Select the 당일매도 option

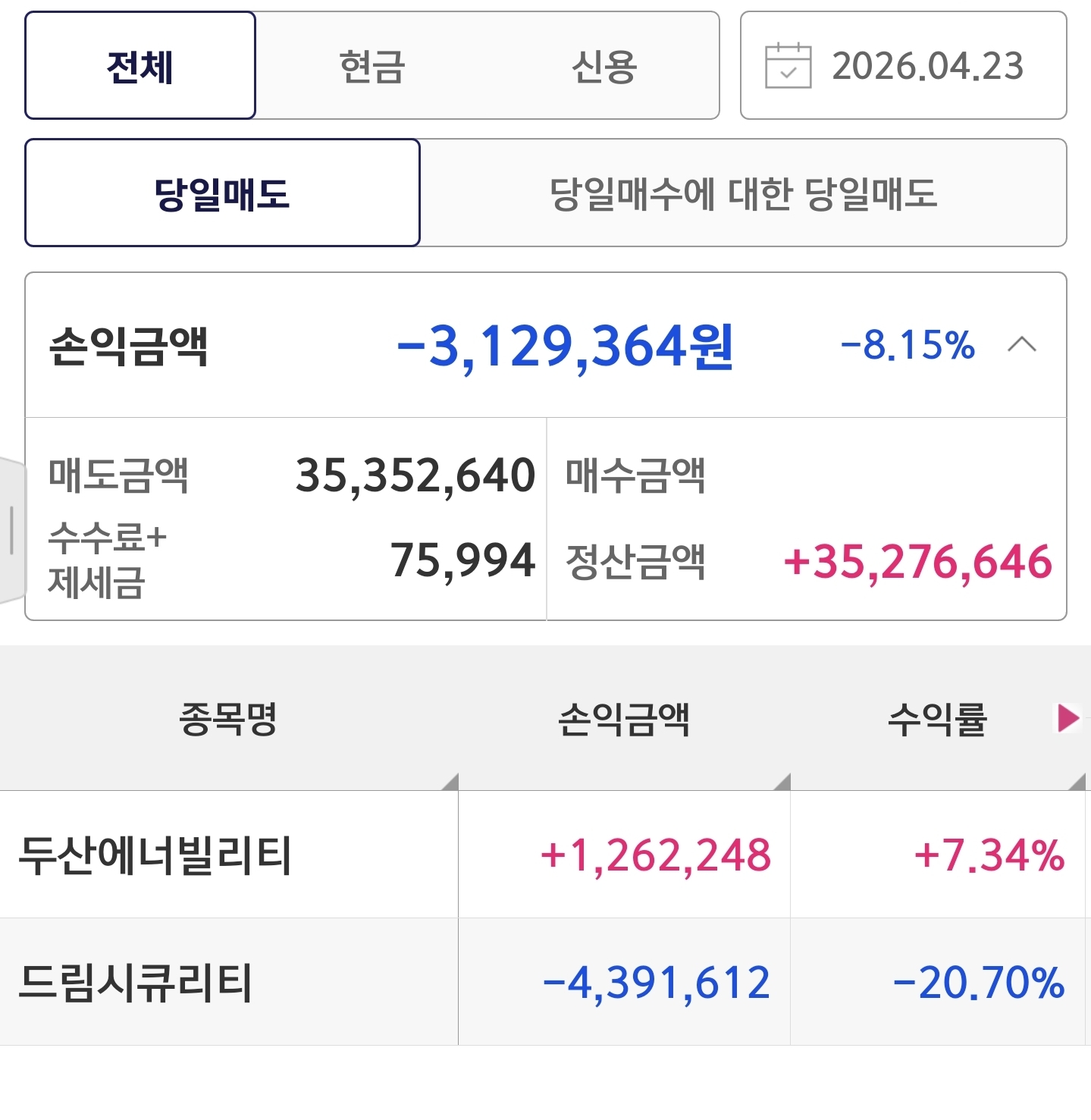222,193
